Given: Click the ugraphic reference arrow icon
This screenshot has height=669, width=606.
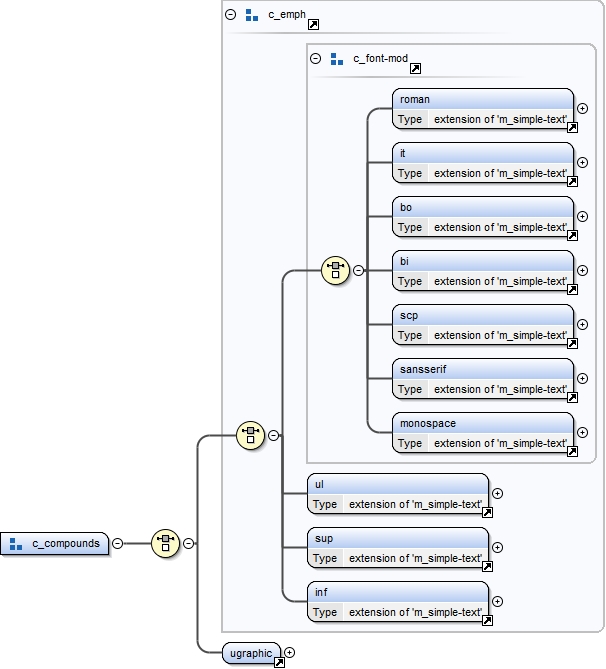Looking at the screenshot, I should 279,661.
